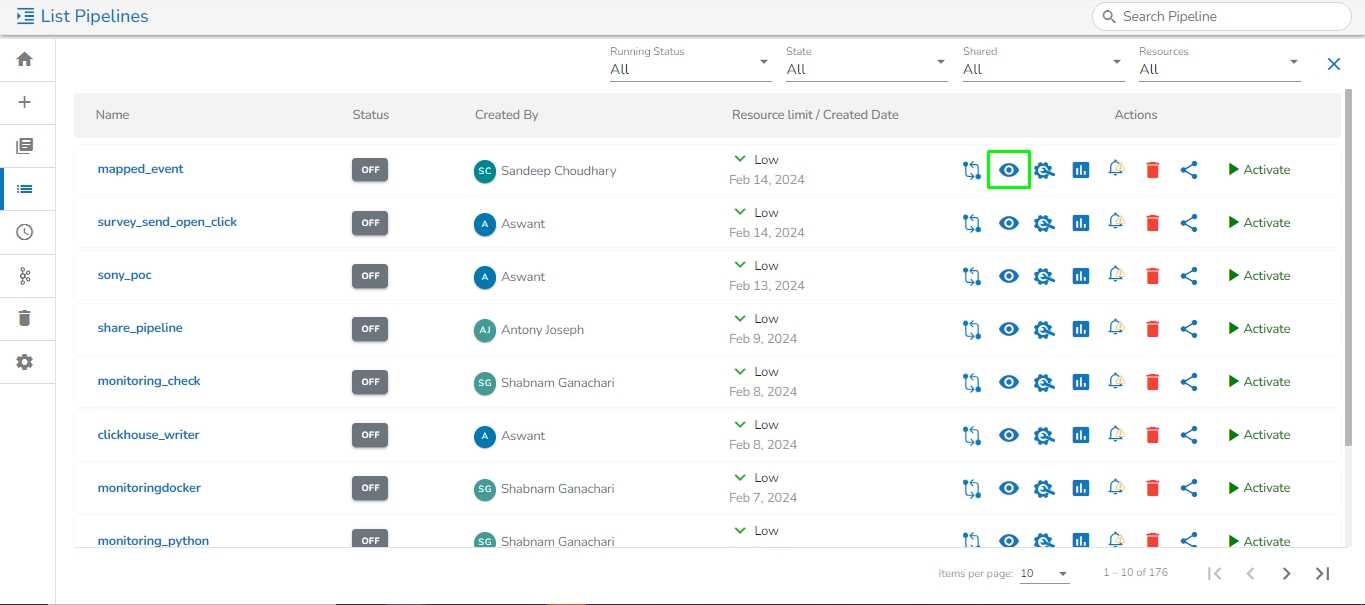The image size is (1365, 605).
Task: Open the settings gear in the sidebar
Action: click(25, 362)
